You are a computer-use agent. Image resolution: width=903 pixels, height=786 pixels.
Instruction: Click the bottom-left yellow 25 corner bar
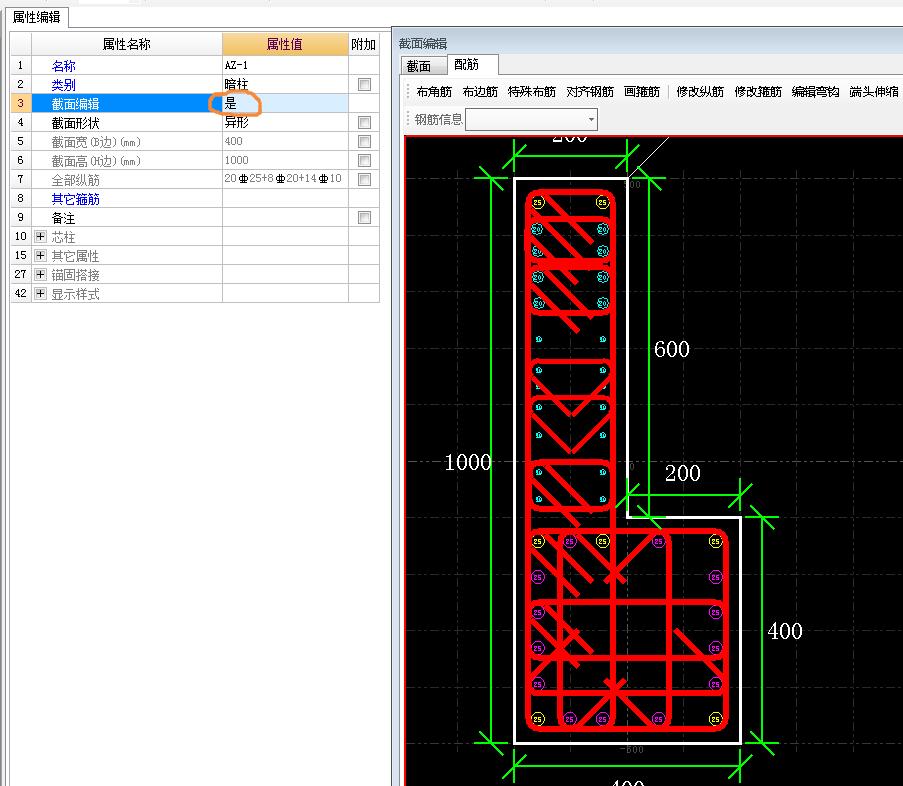point(538,719)
